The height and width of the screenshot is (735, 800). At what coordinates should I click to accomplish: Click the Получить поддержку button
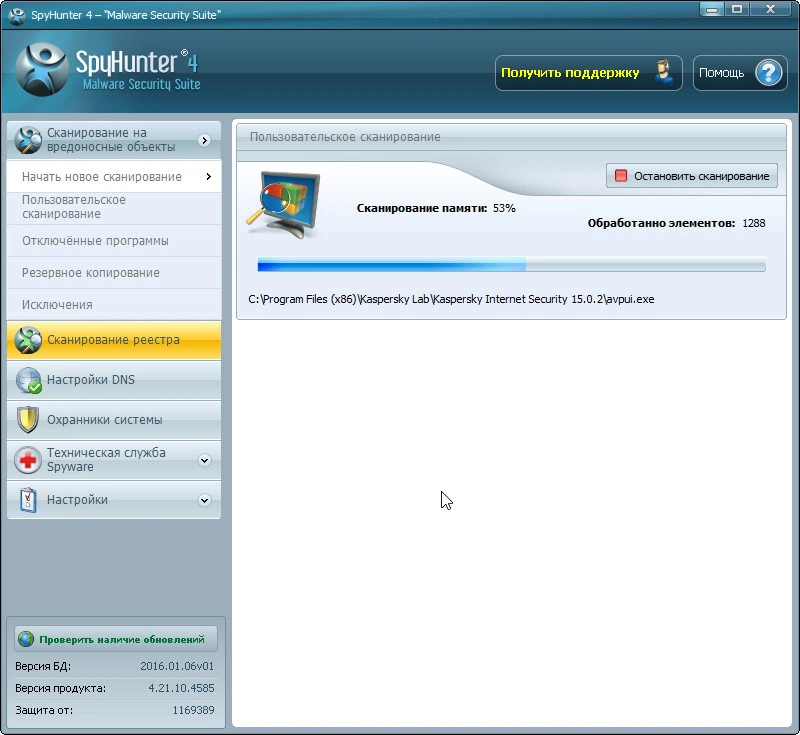tap(588, 73)
